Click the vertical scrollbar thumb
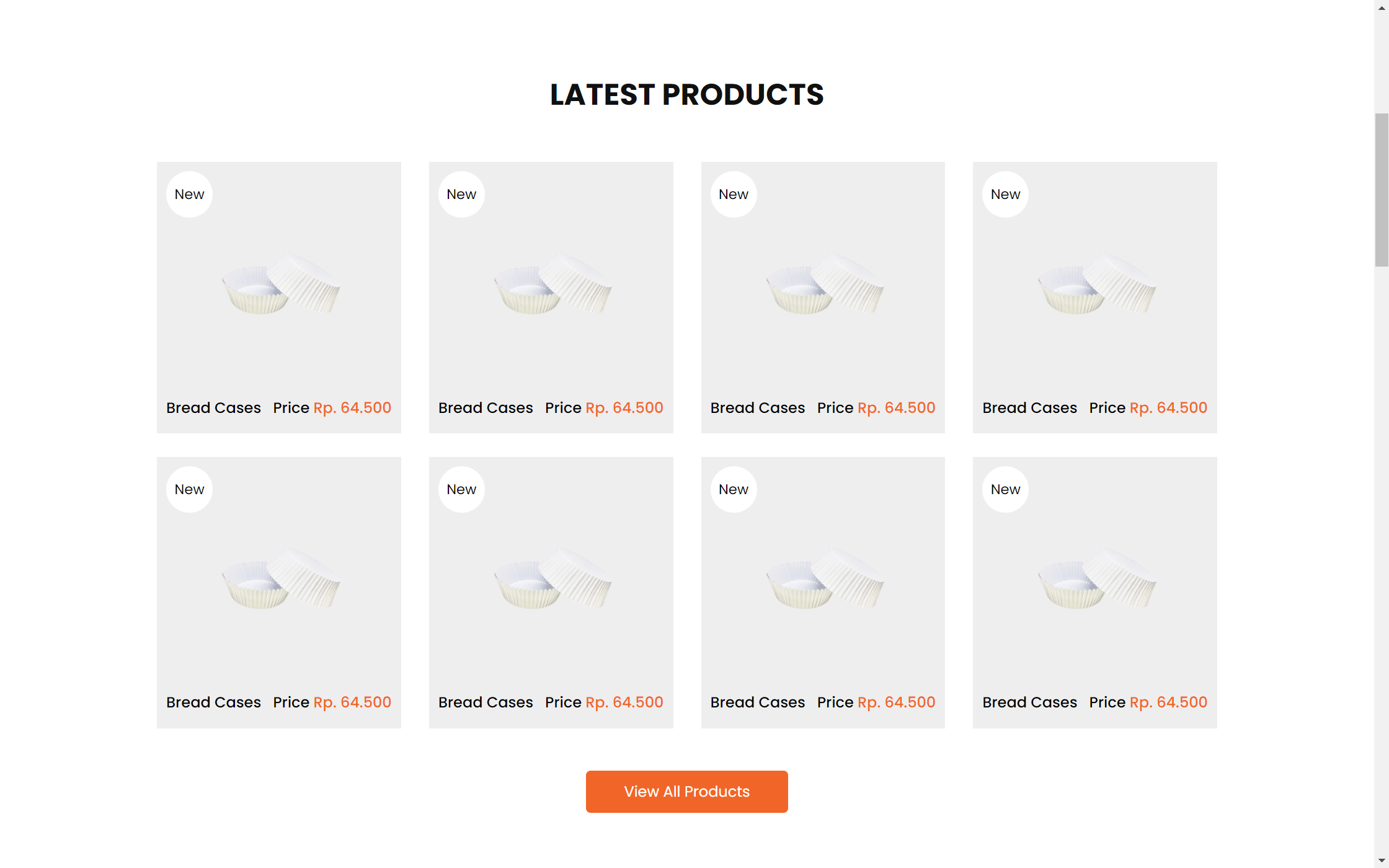The width and height of the screenshot is (1389, 868). [1382, 189]
